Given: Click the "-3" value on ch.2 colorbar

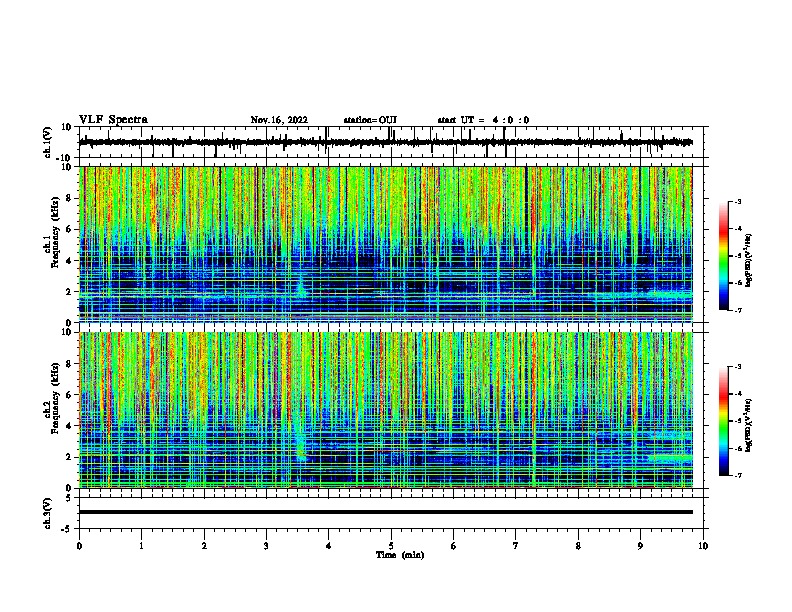Looking at the screenshot, I should pyautogui.click(x=737, y=367).
